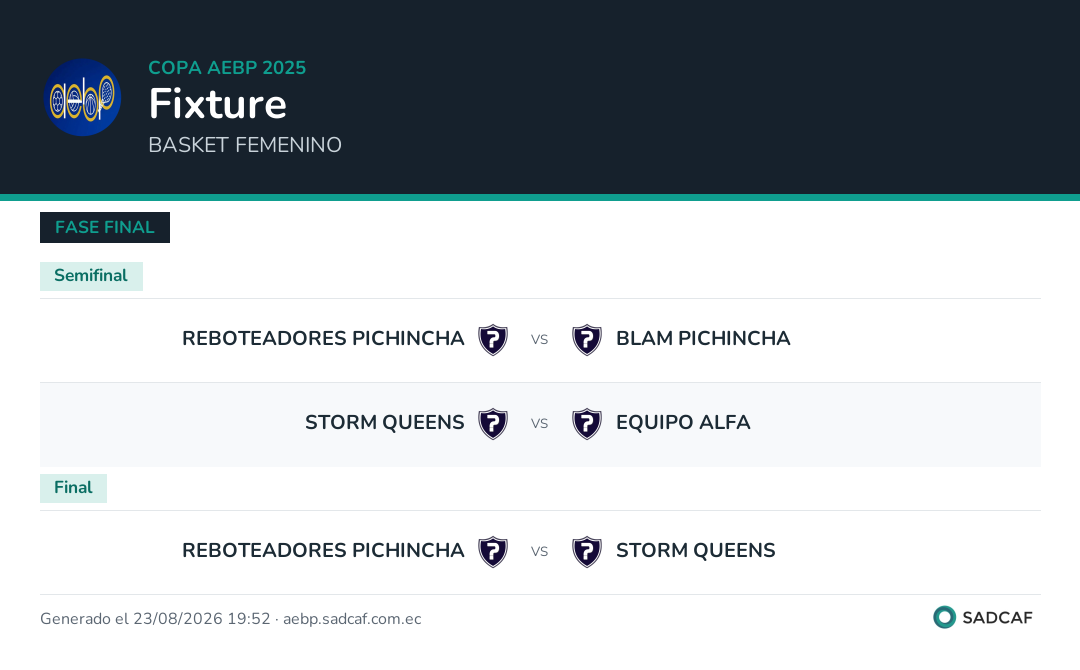Click the generated date footer text
Screen dimensions: 1080x670
(x=231, y=618)
